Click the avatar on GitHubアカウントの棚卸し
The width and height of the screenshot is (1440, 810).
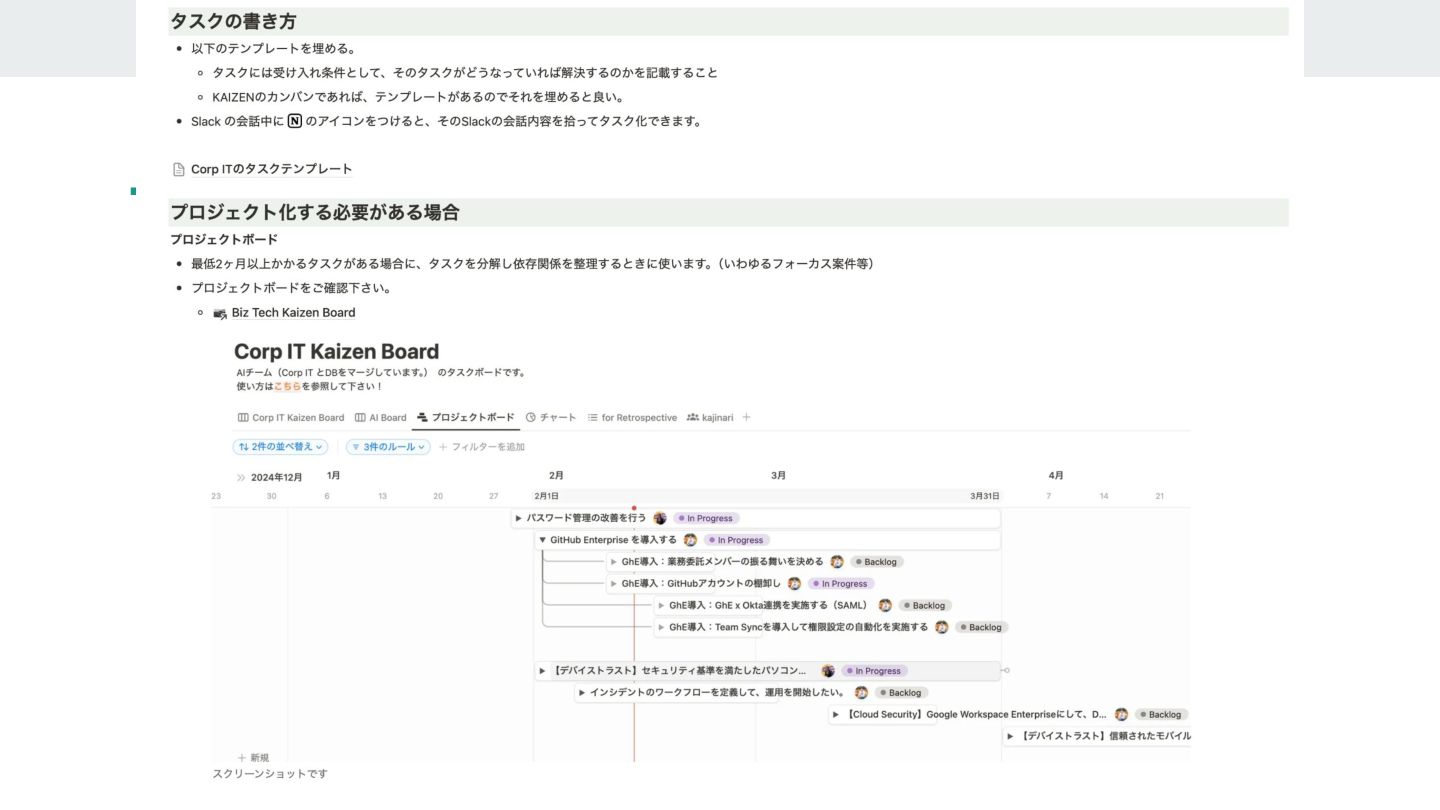tap(794, 583)
